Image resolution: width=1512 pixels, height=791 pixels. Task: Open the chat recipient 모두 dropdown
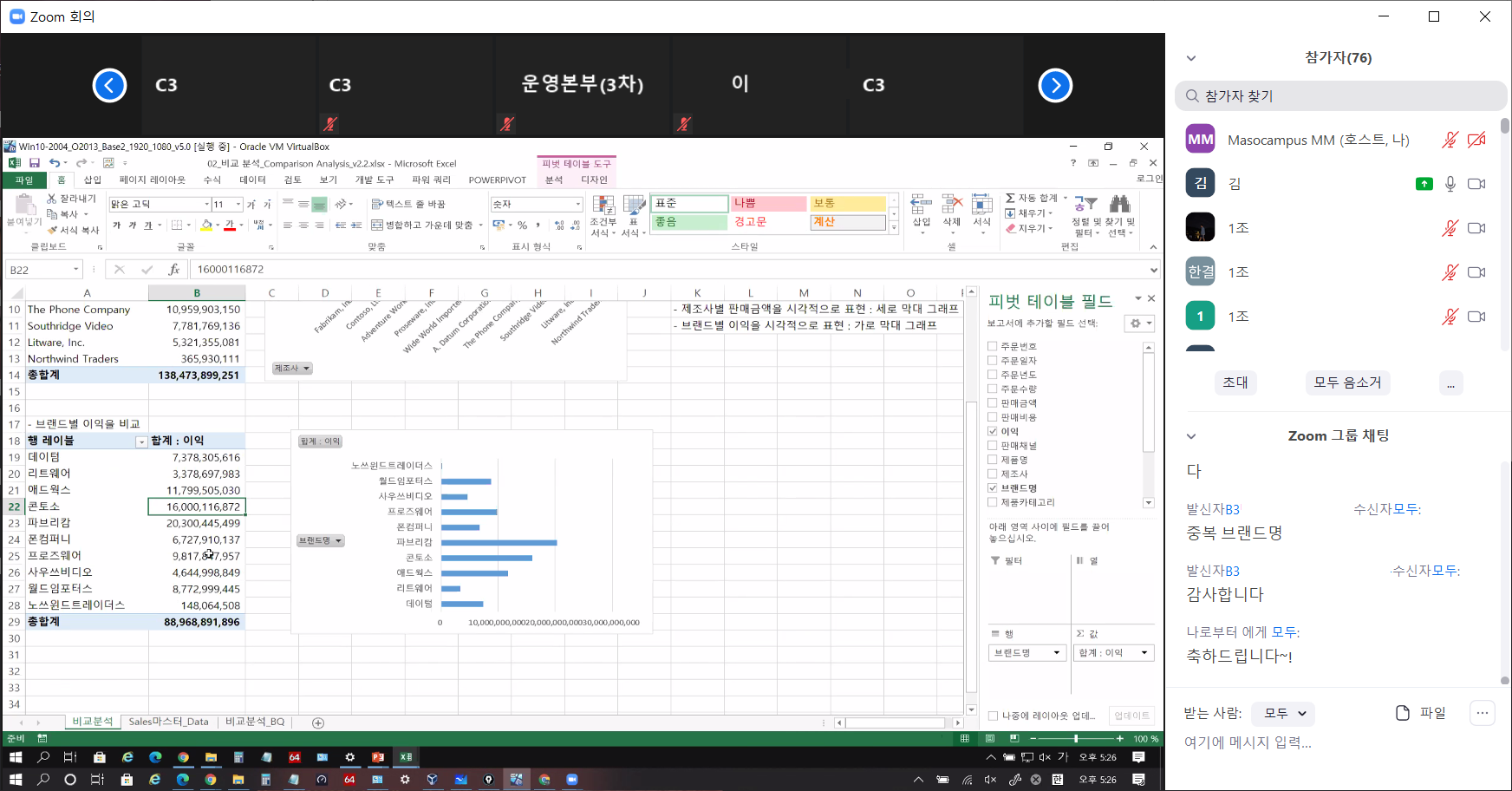pyautogui.click(x=1285, y=714)
